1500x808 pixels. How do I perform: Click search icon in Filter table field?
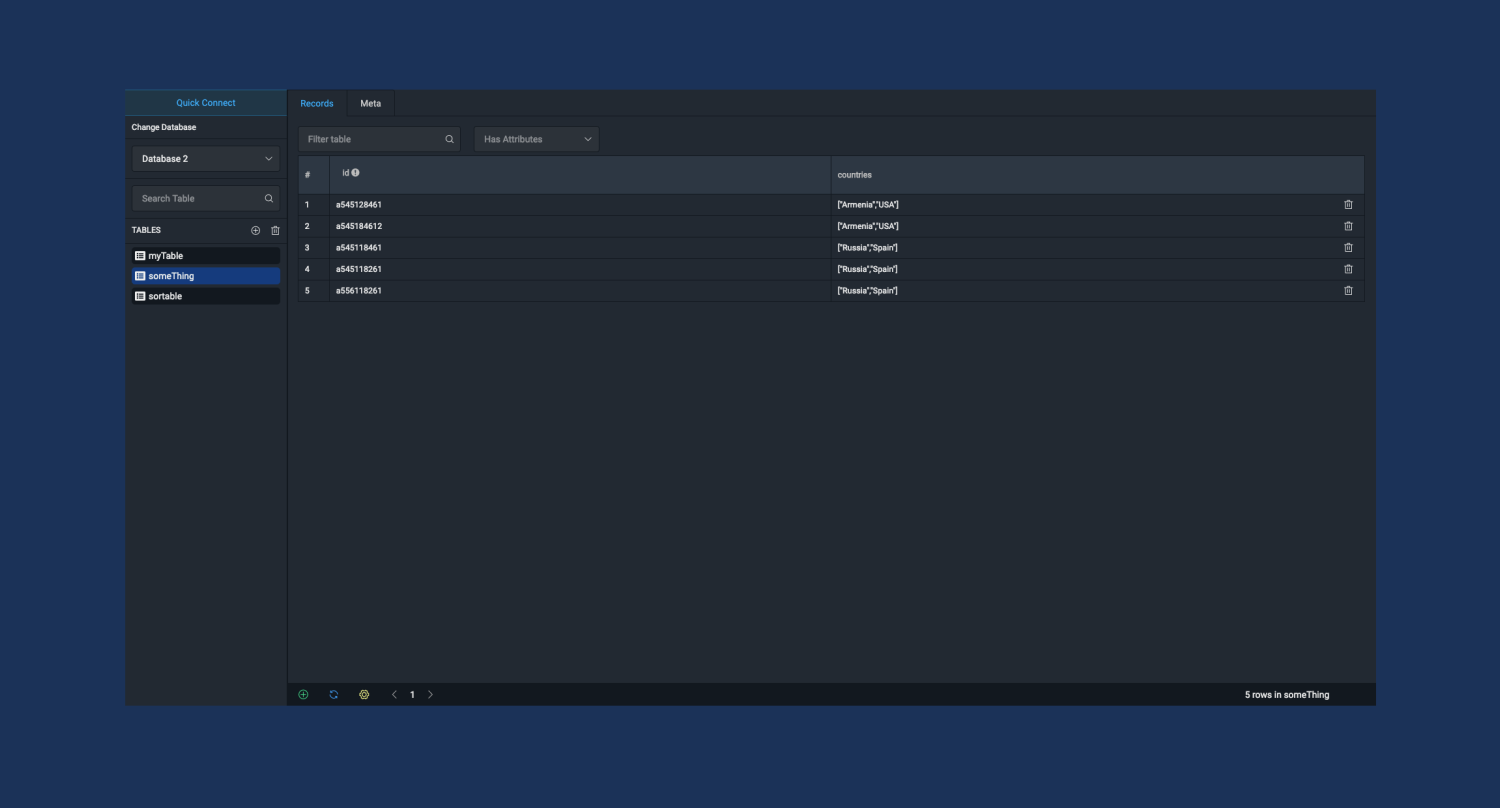coord(449,139)
